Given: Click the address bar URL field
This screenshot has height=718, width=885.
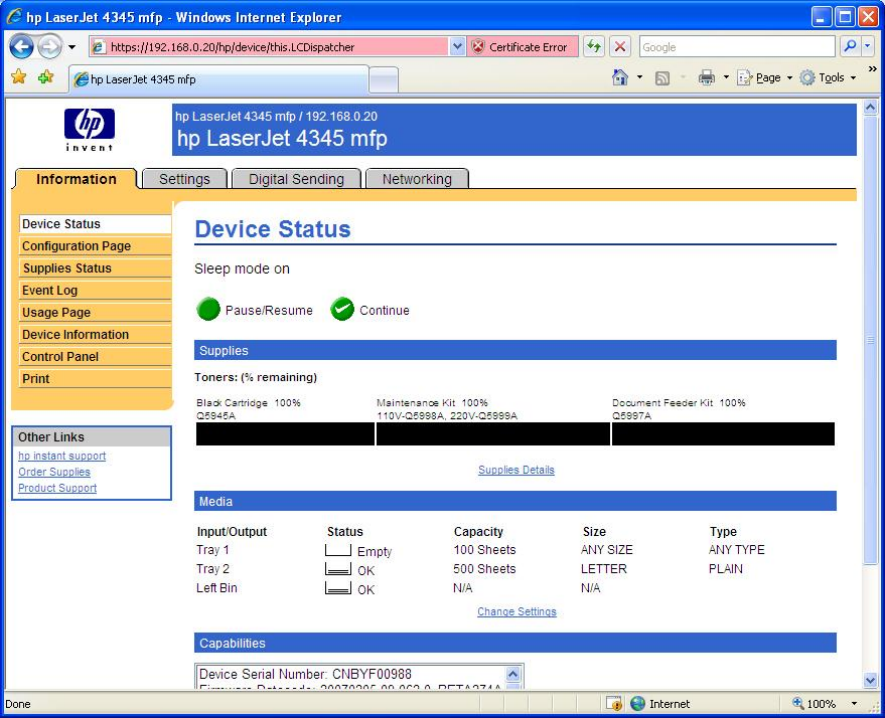Looking at the screenshot, I should pos(270,47).
